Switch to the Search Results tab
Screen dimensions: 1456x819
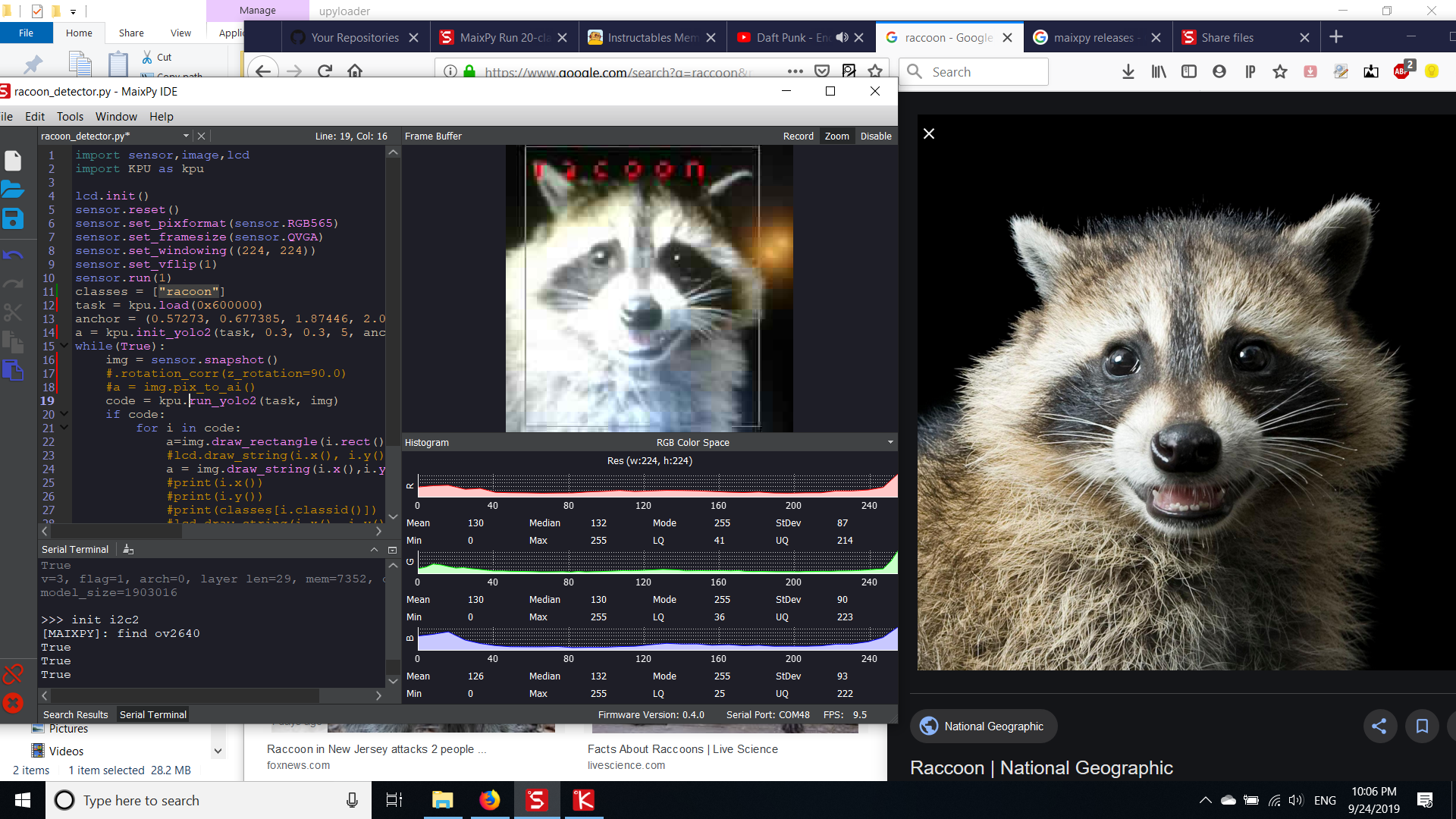click(75, 714)
